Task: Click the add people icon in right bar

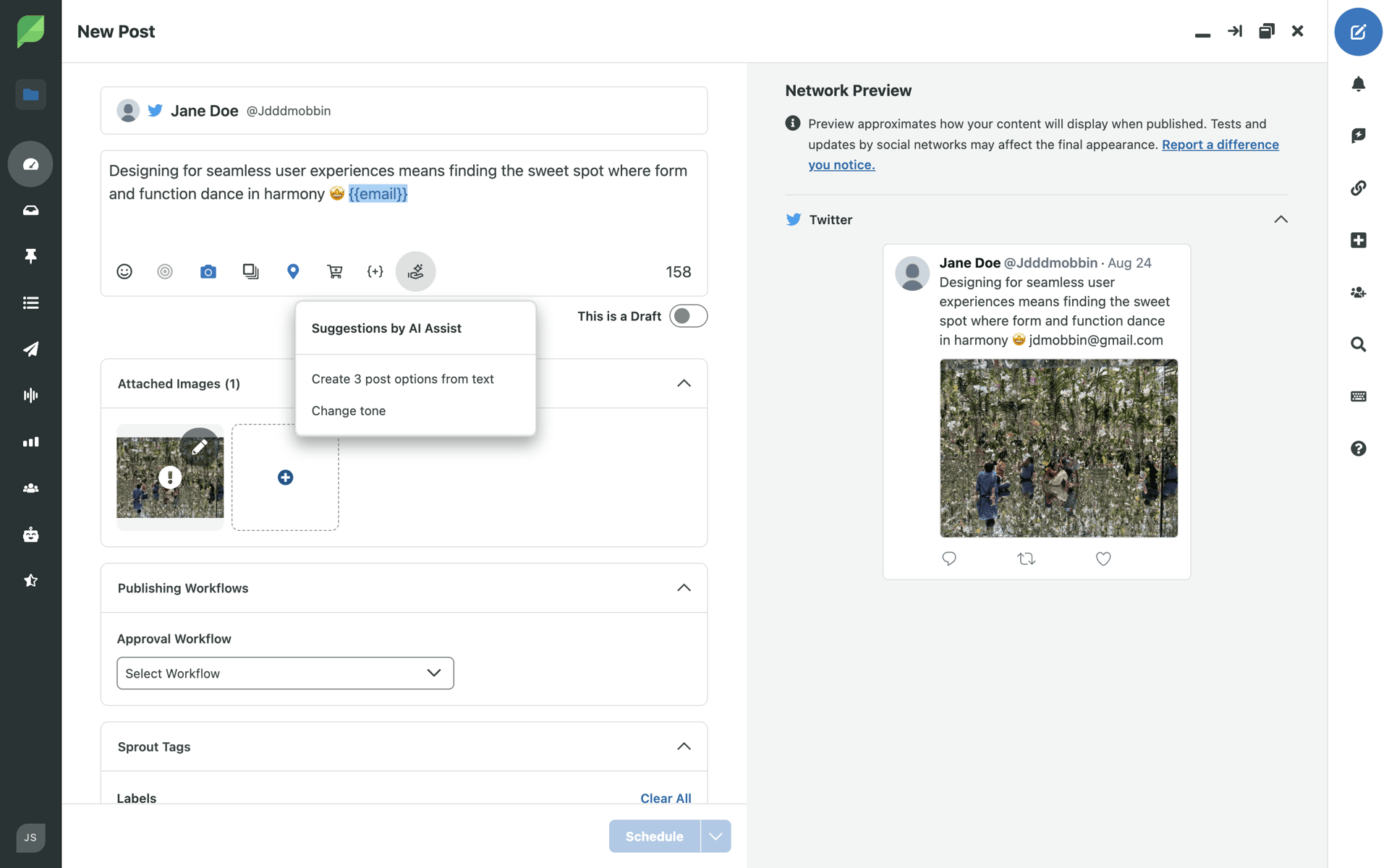Action: (1358, 292)
